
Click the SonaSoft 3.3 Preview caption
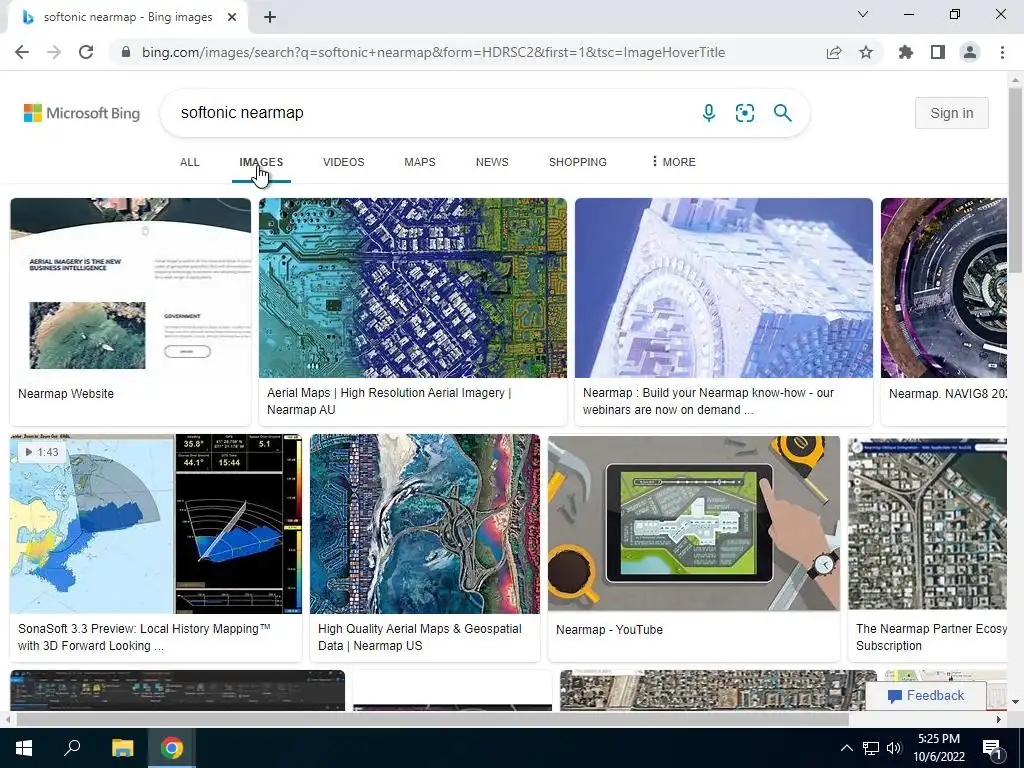coord(144,637)
